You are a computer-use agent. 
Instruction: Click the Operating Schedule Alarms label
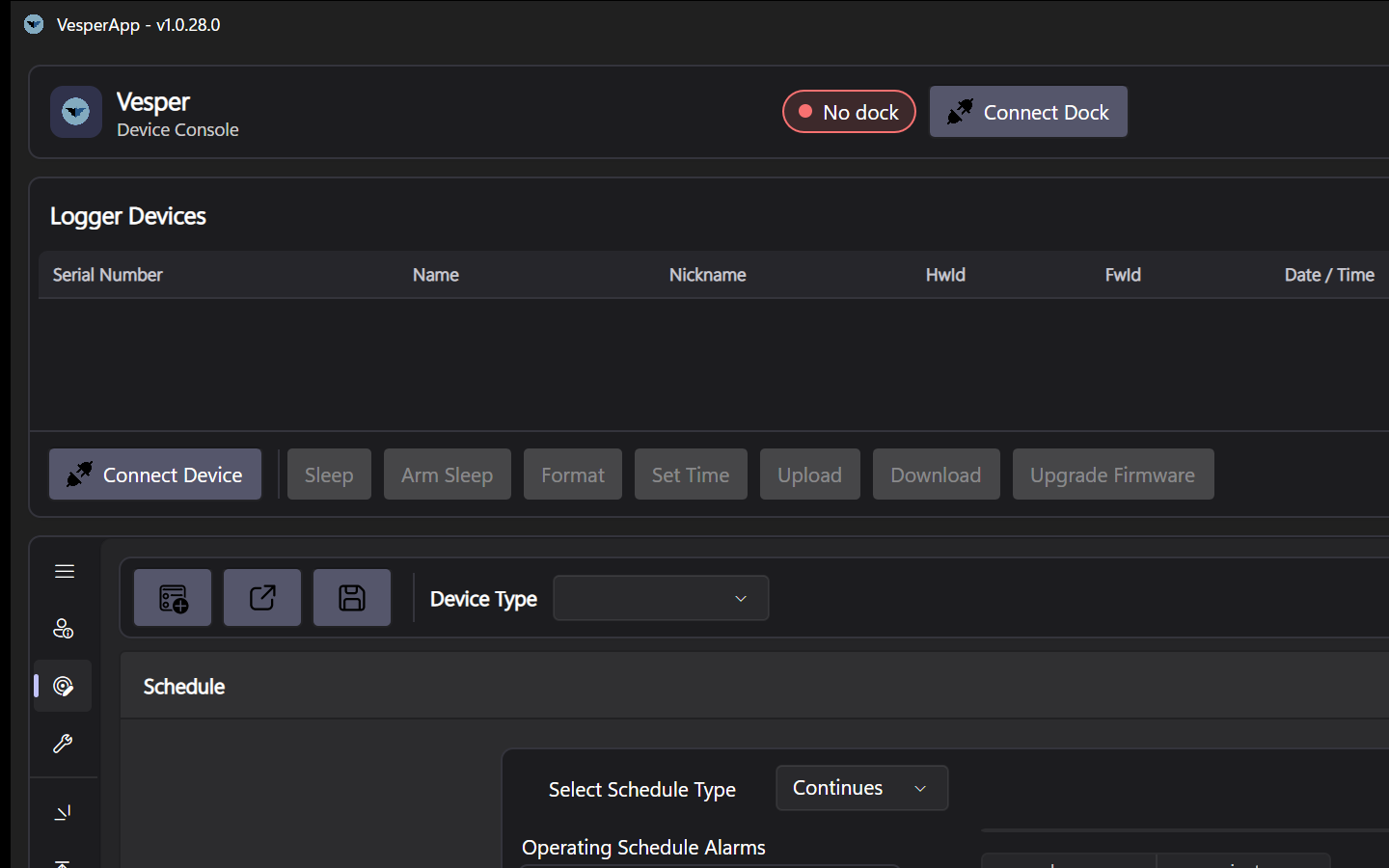(x=643, y=847)
